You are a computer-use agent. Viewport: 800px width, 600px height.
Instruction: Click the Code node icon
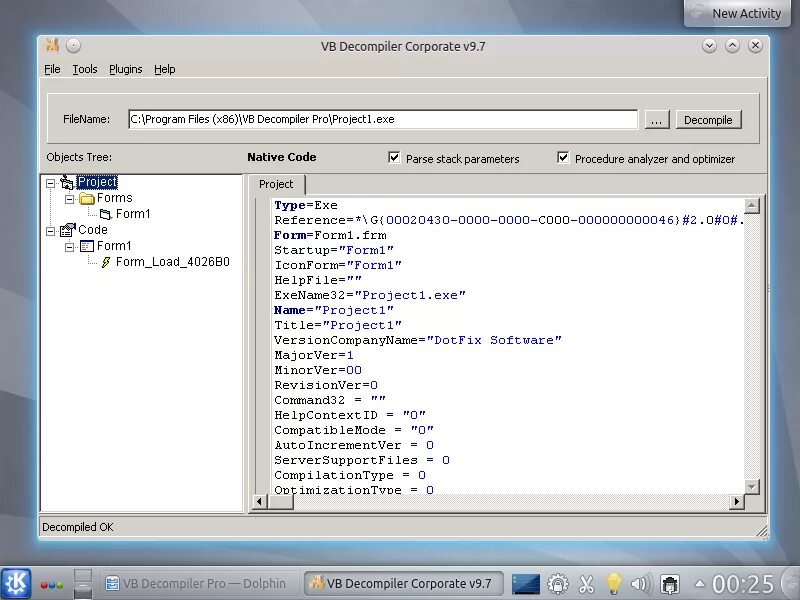point(67,230)
